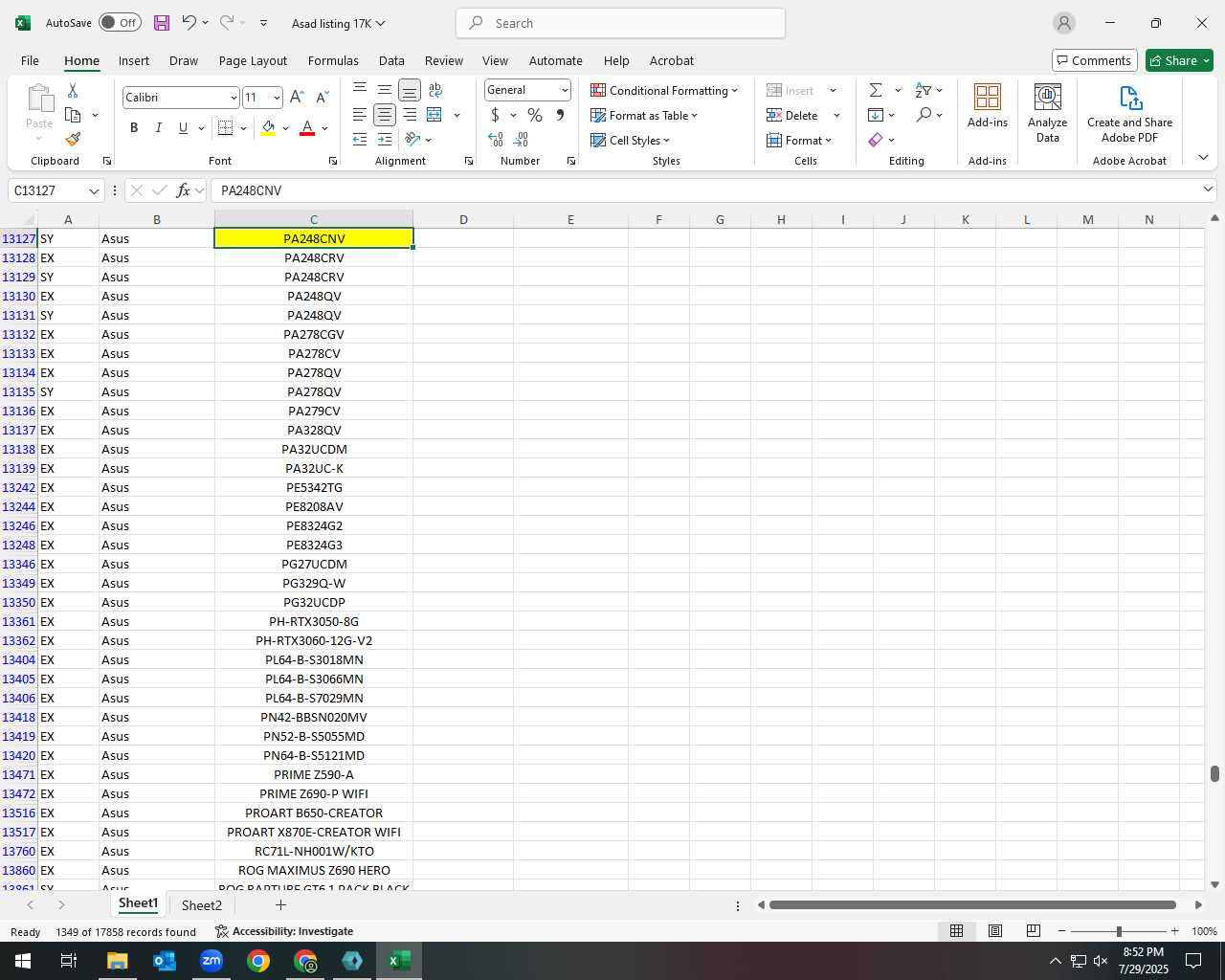Open Accessibility: Investigate in status bar
Viewport: 1225px width, 980px height.
283,931
